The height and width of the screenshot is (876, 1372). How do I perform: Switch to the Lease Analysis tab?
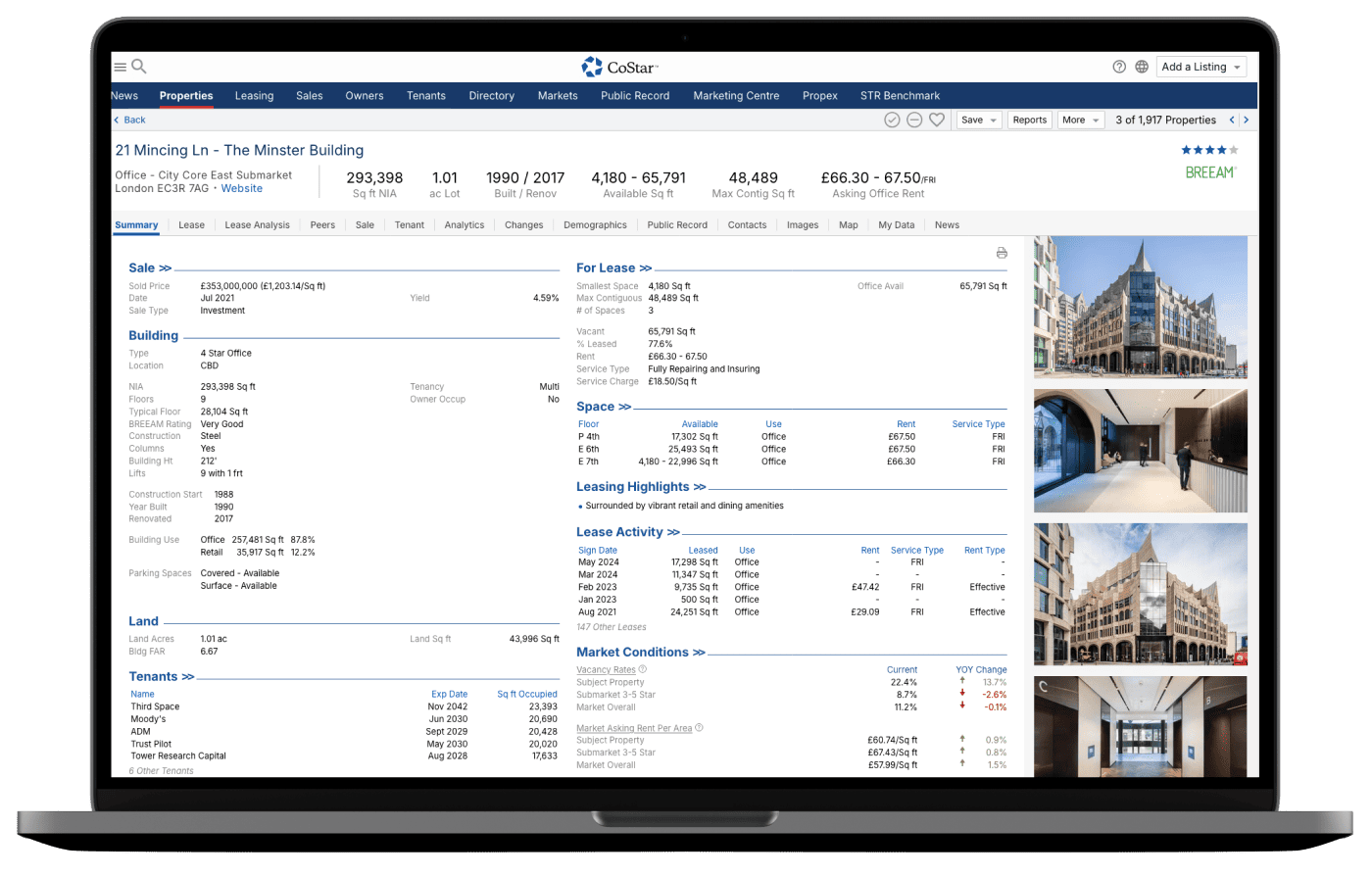pyautogui.click(x=257, y=225)
